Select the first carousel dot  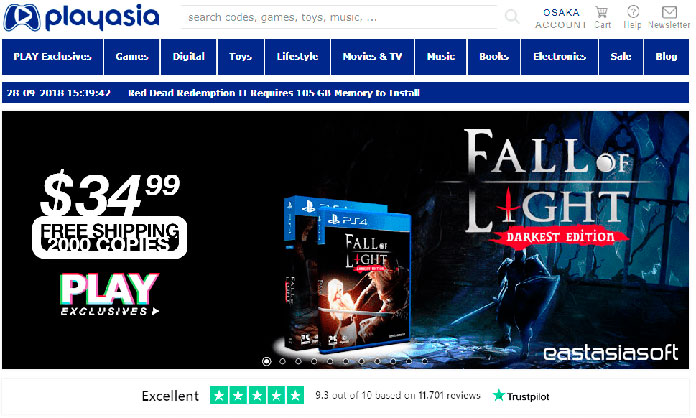266,361
